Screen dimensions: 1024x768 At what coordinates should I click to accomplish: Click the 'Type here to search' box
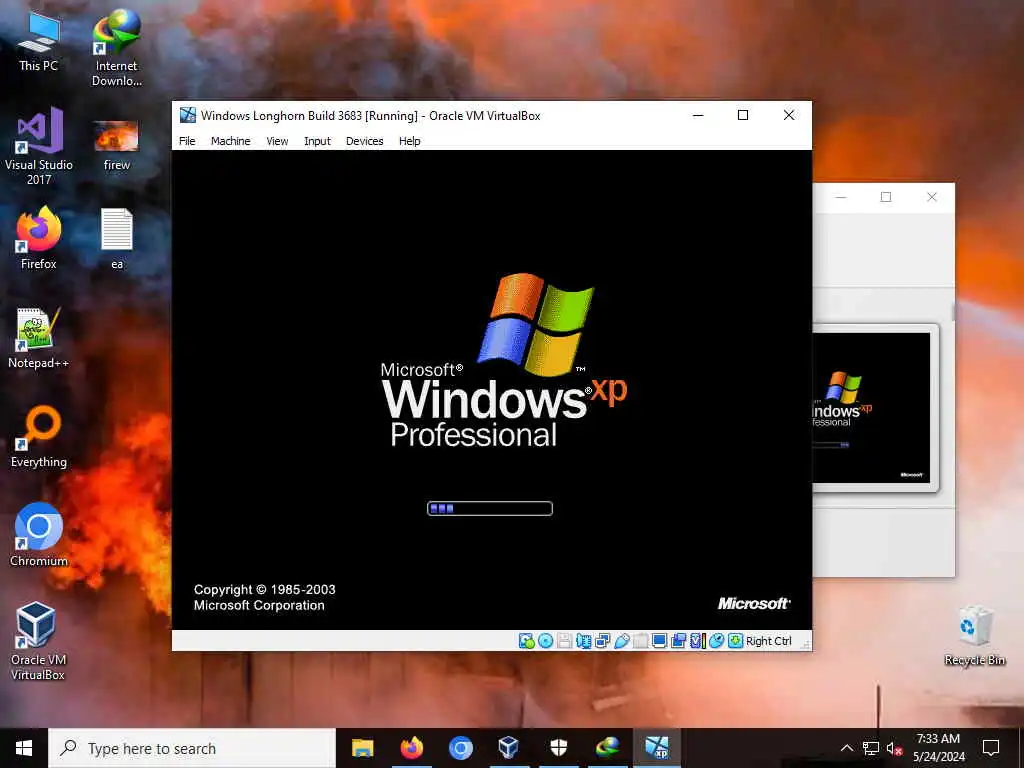[192, 748]
